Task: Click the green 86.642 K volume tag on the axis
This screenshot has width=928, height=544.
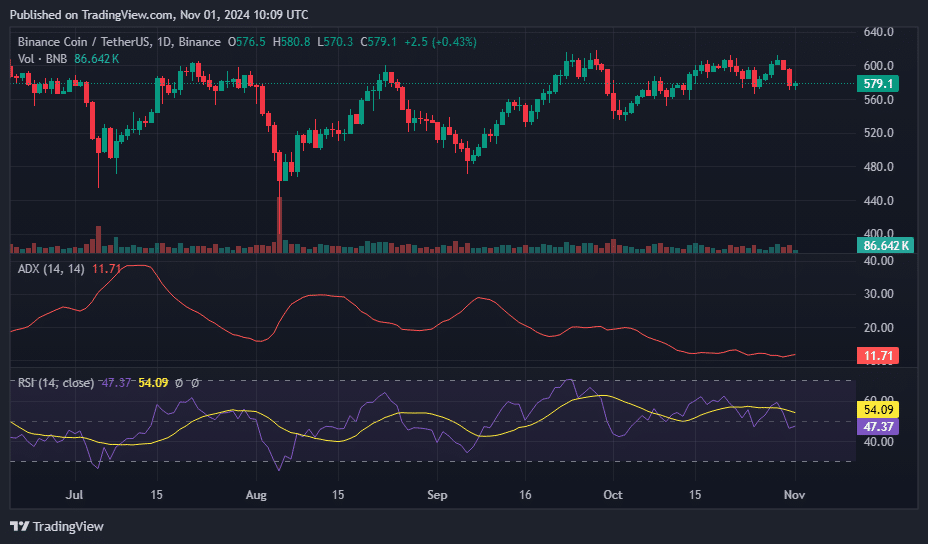Action: click(885, 245)
